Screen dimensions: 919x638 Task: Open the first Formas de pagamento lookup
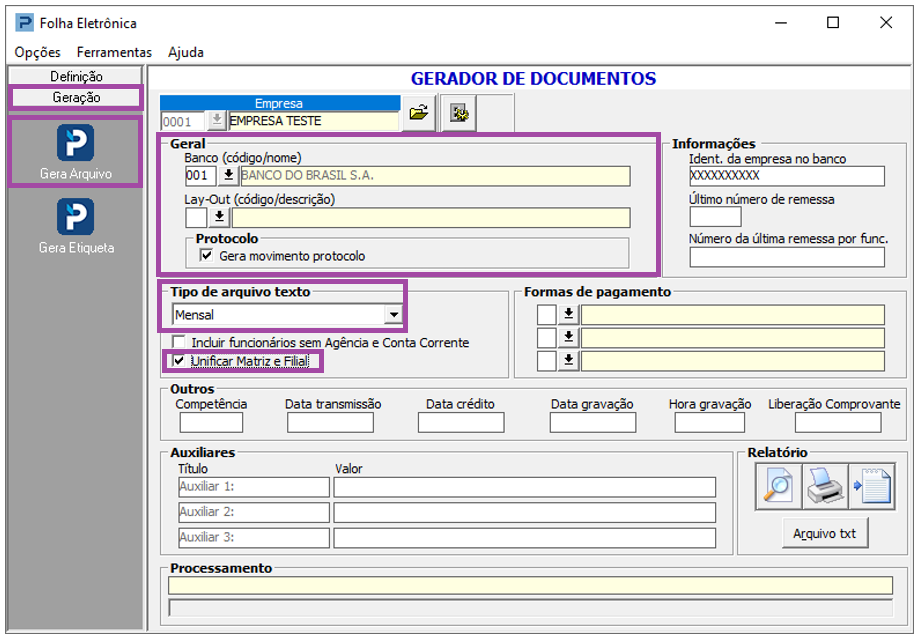click(x=568, y=315)
